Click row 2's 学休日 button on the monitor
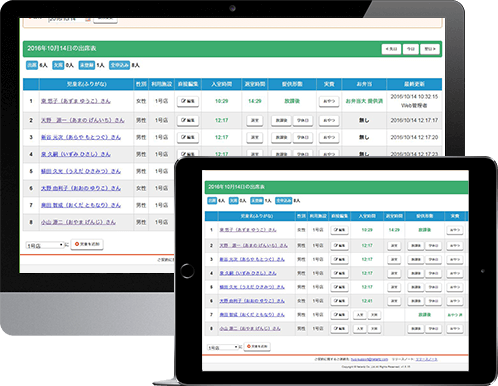The width and height of the screenshot is (498, 386). 303,120
